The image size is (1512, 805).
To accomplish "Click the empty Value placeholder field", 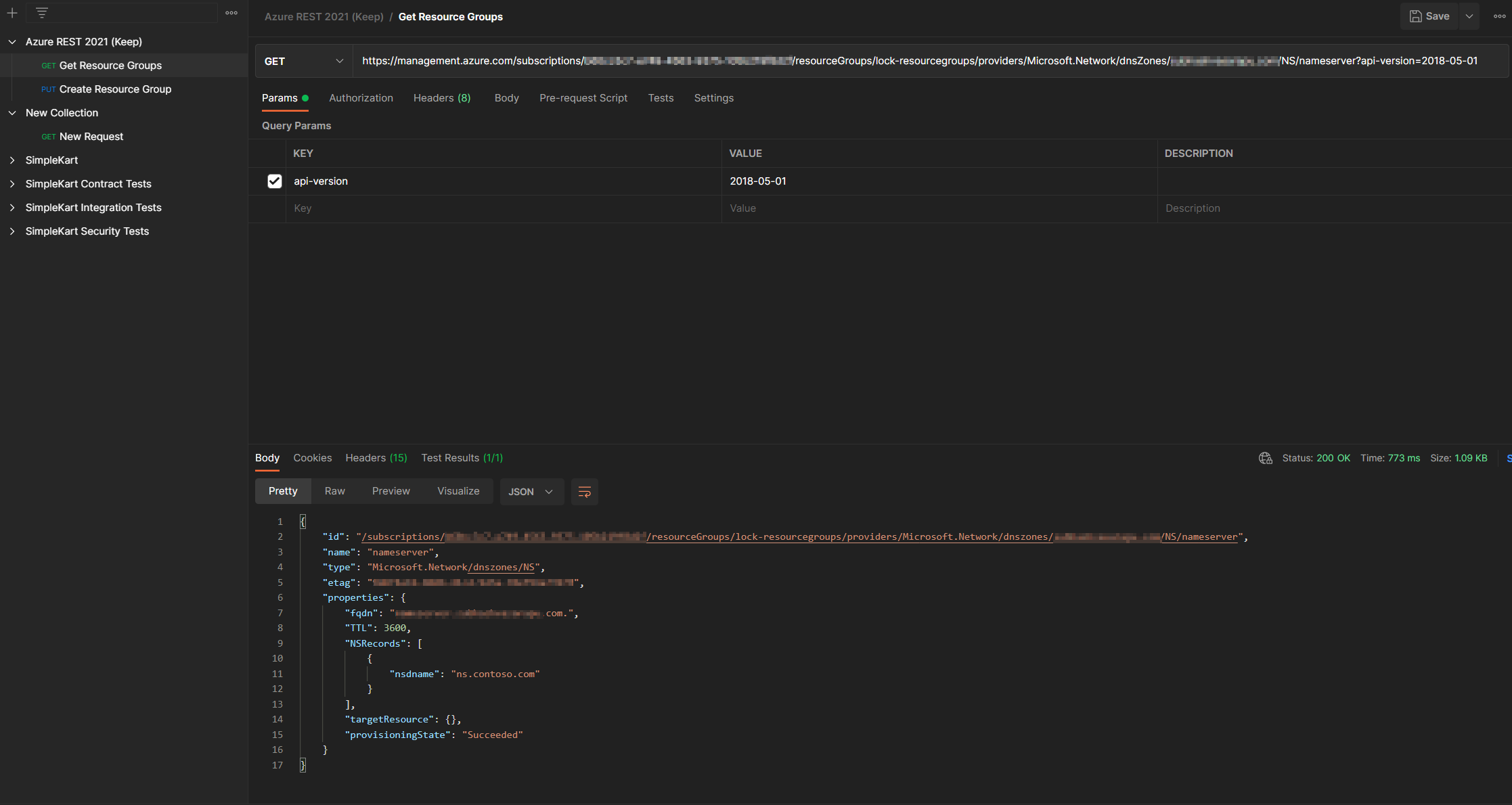I will tap(939, 208).
